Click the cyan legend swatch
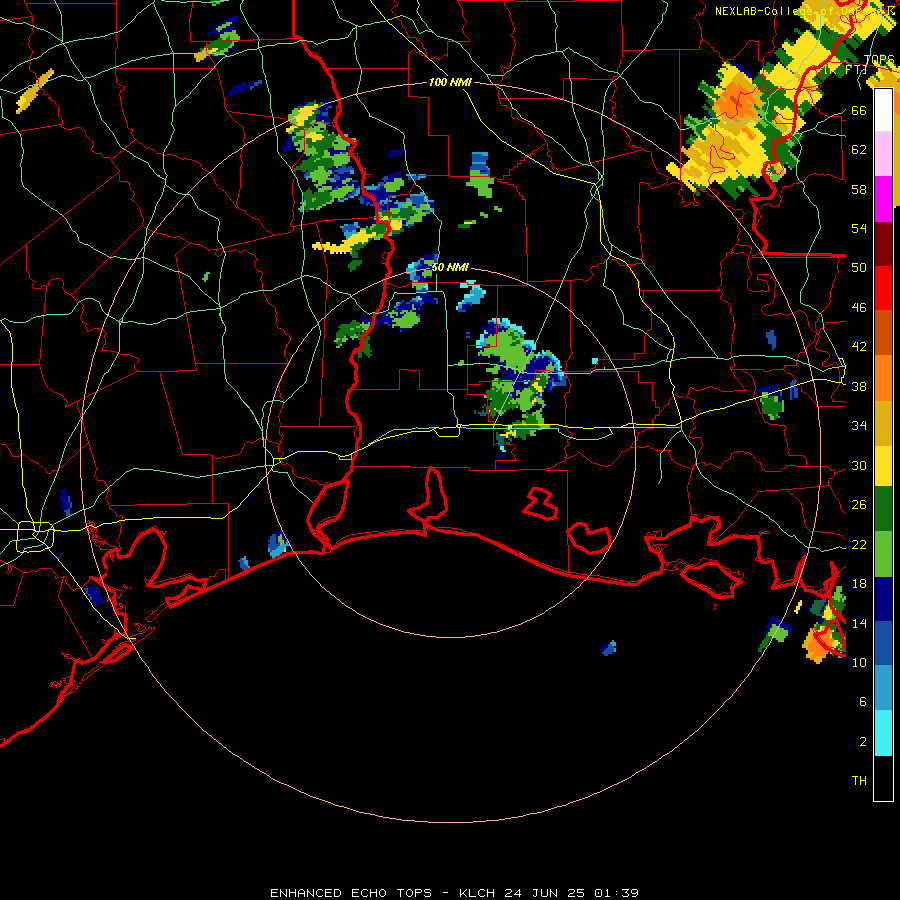Viewport: 900px width, 900px height. coord(883,733)
